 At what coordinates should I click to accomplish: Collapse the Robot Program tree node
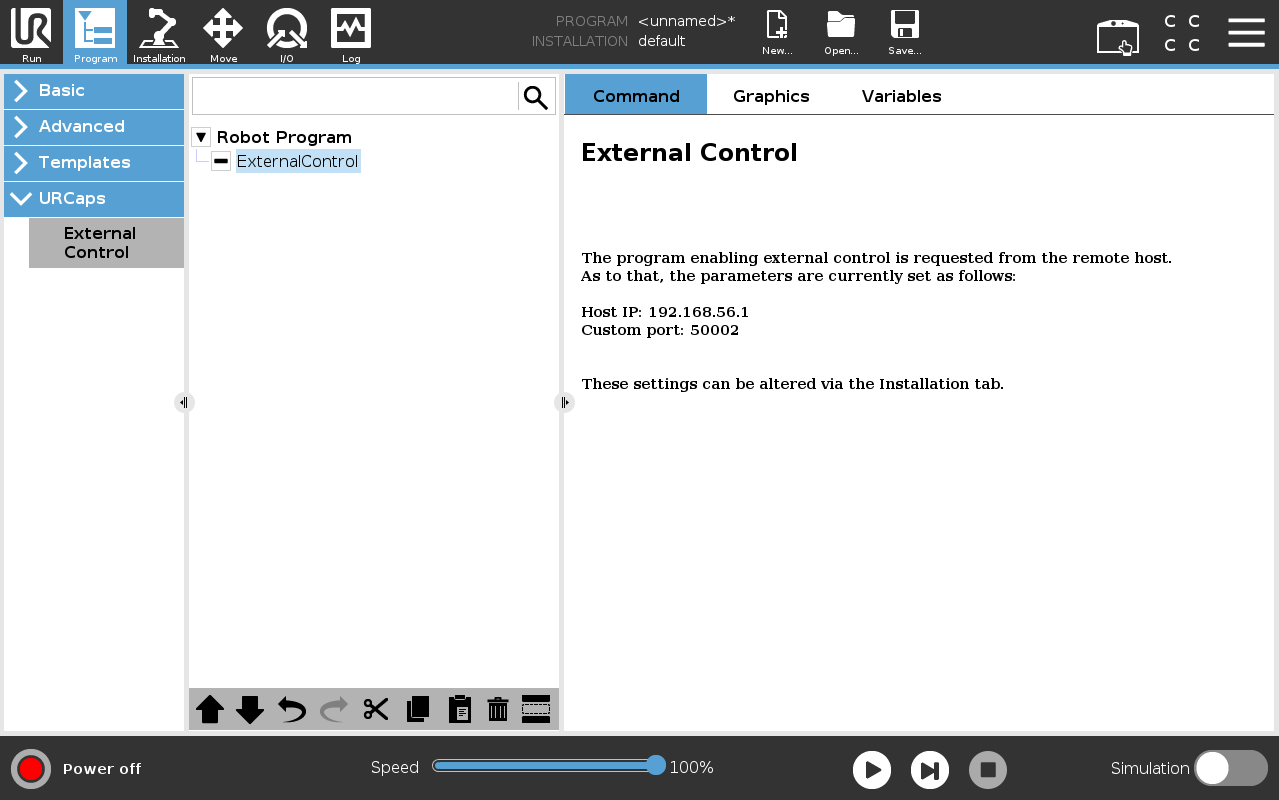point(200,137)
